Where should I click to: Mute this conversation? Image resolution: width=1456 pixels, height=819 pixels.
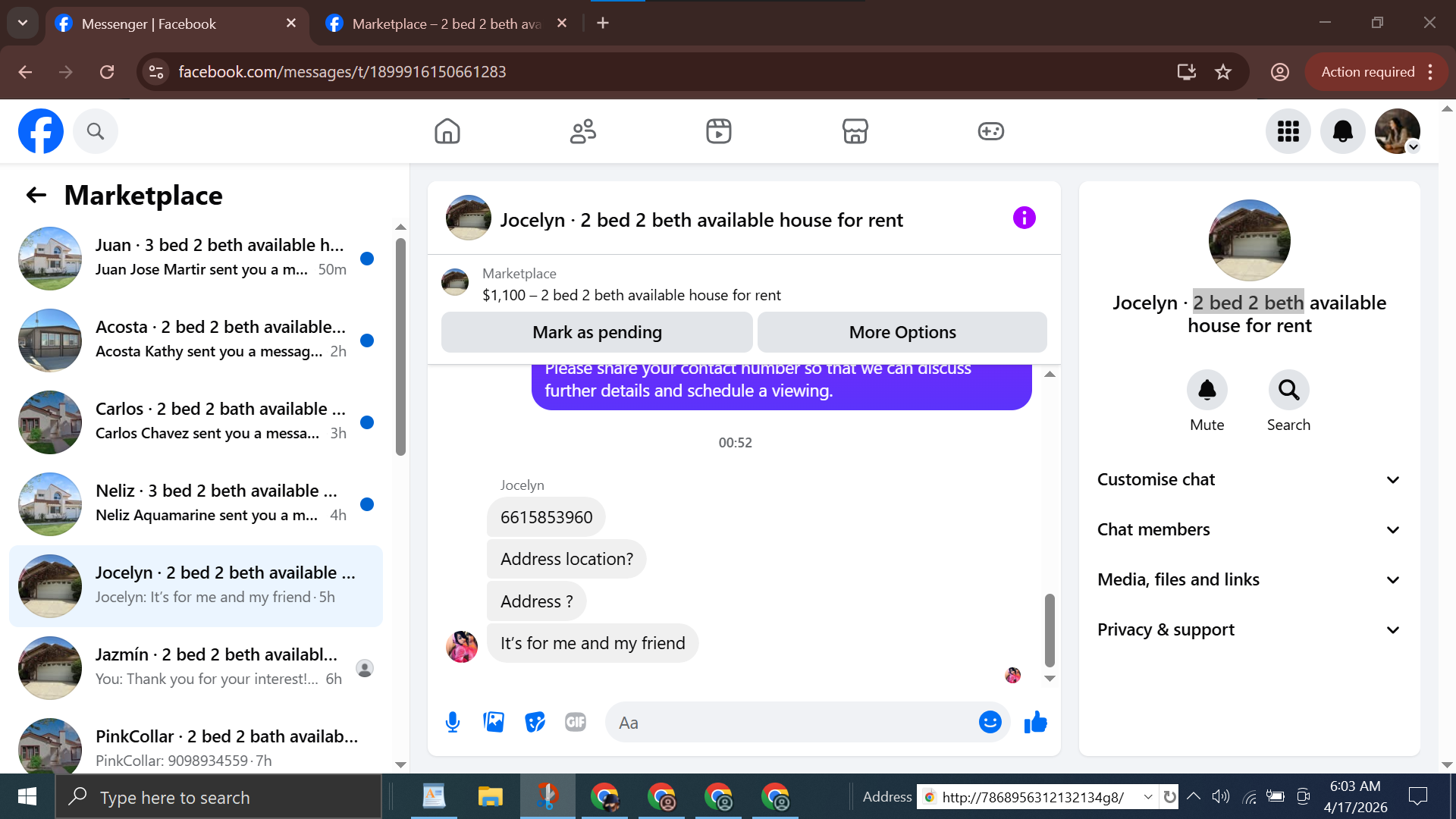click(1207, 391)
